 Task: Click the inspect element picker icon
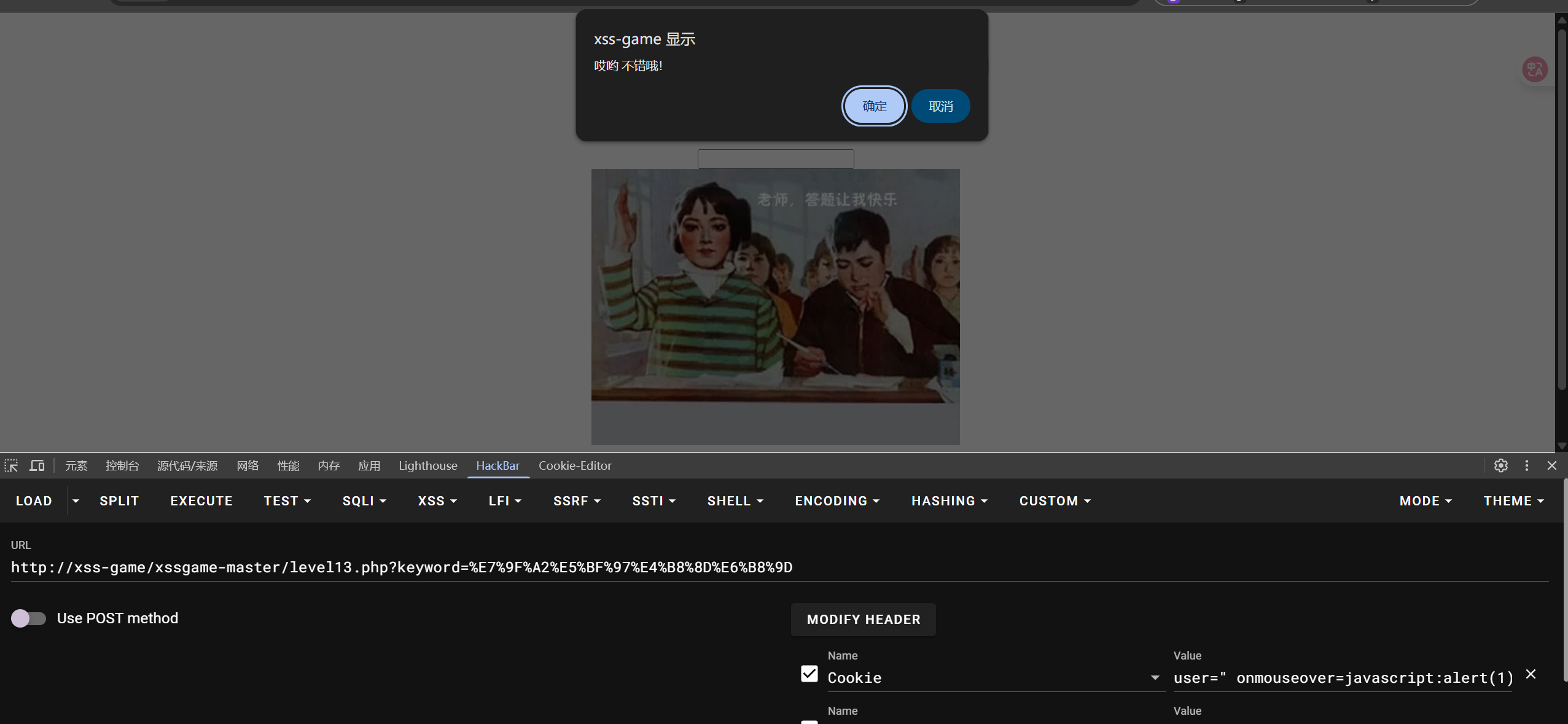tap(11, 465)
